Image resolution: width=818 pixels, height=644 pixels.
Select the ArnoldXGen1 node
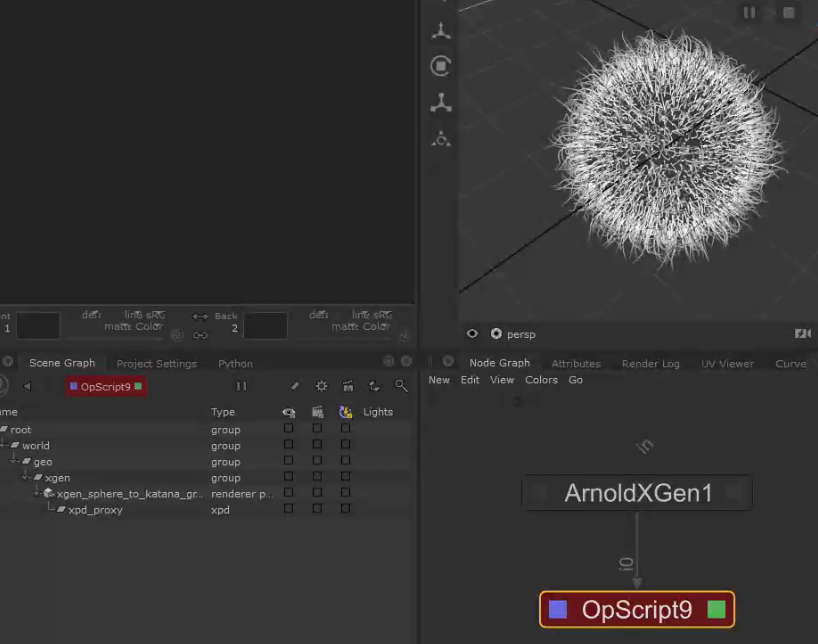pos(637,492)
